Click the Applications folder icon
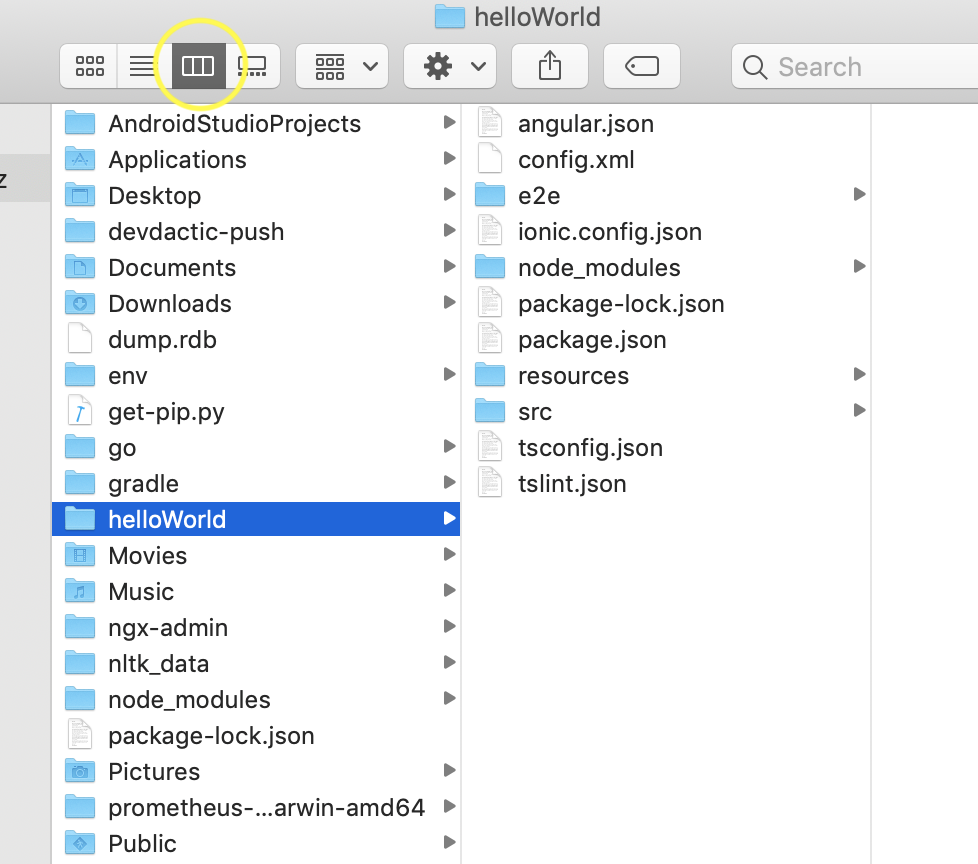This screenshot has width=978, height=864. pyautogui.click(x=80, y=159)
